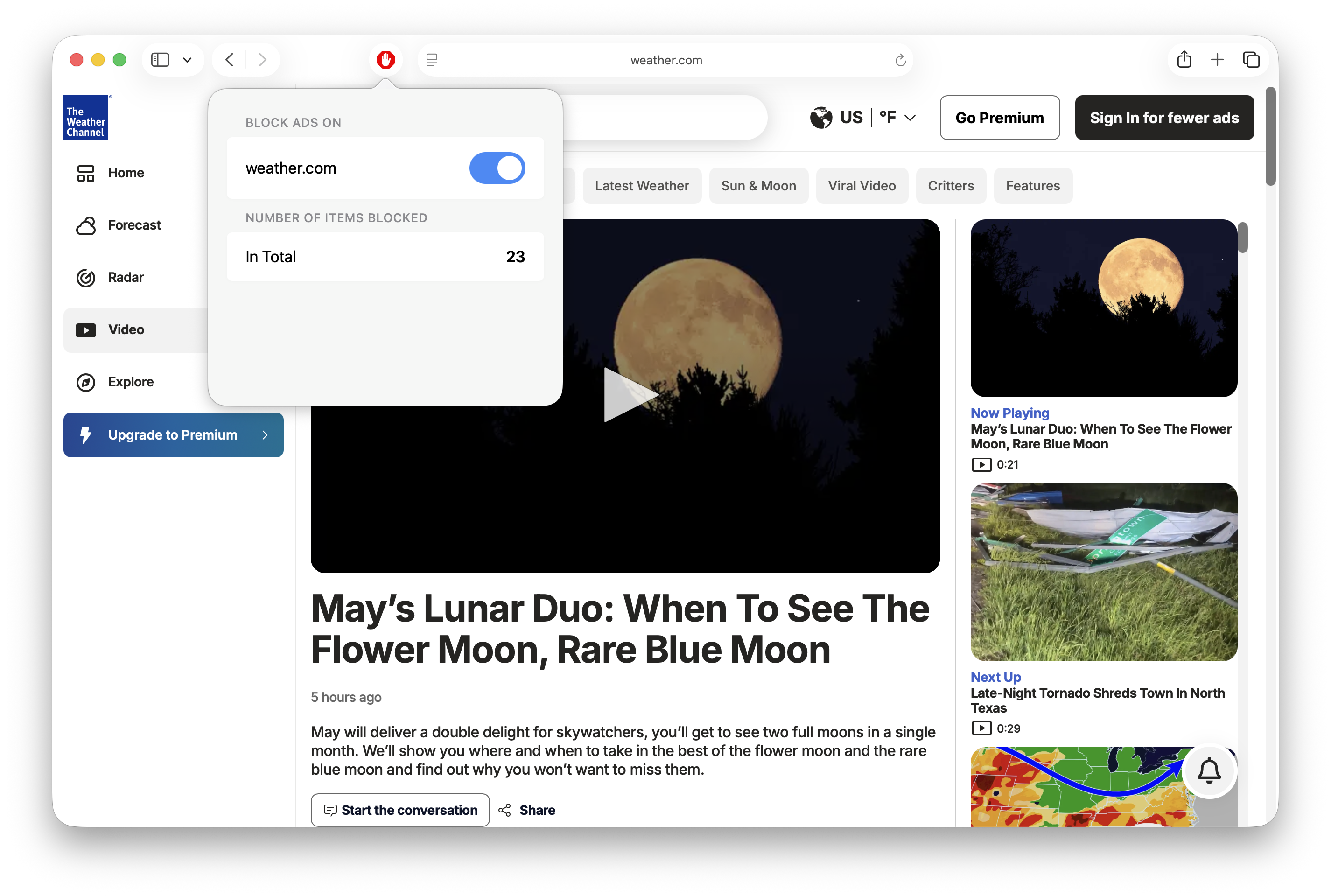The height and width of the screenshot is (896, 1331).
Task: Reload the weather.com page
Action: click(900, 60)
